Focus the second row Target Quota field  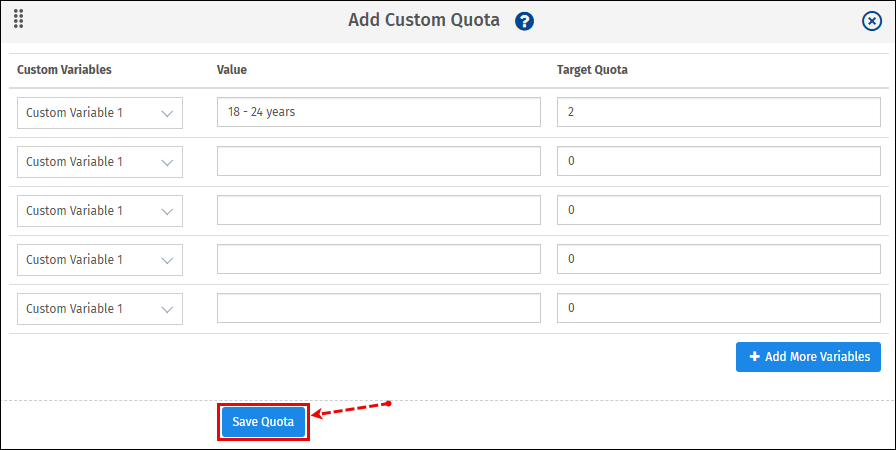(718, 162)
